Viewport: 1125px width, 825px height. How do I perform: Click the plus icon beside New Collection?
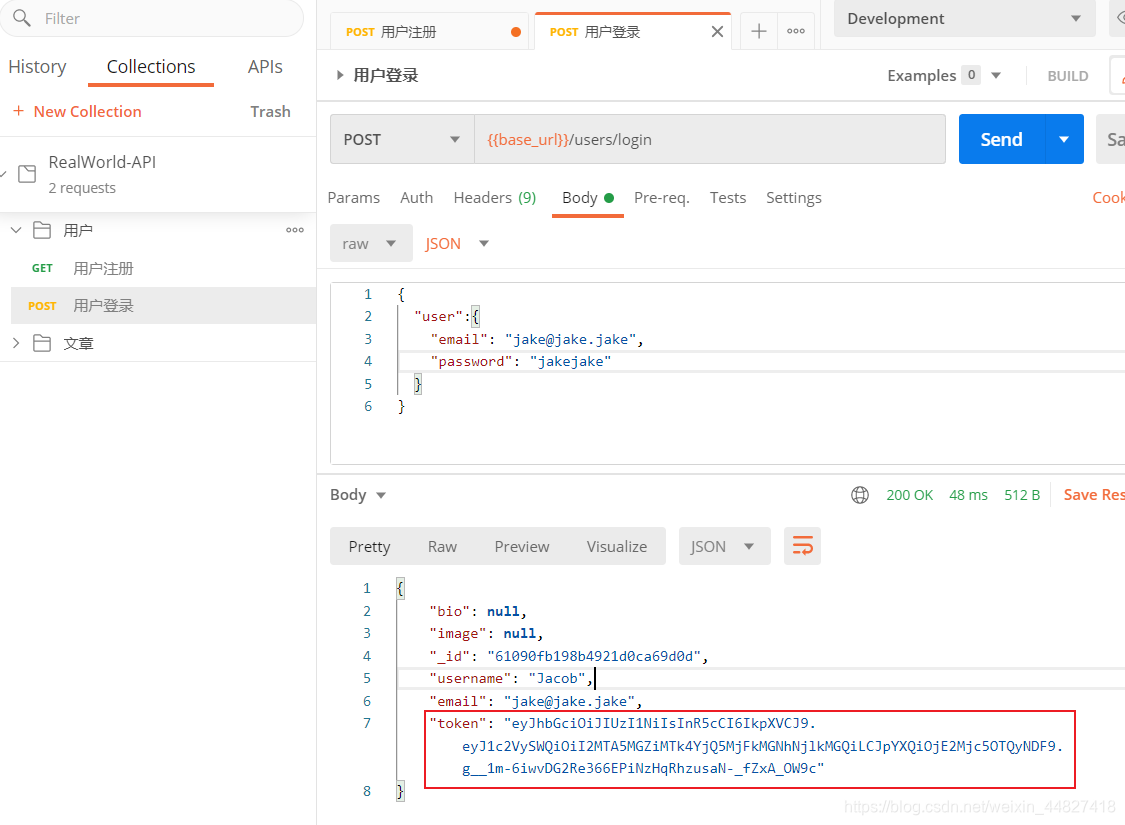(x=19, y=111)
